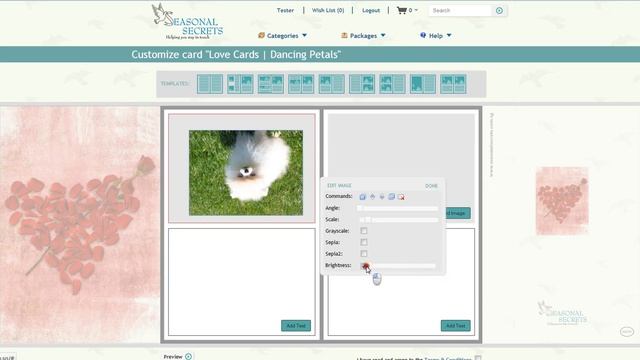This screenshot has width=640, height=360.
Task: Pick the fifth template with image left, text right
Action: point(331,84)
